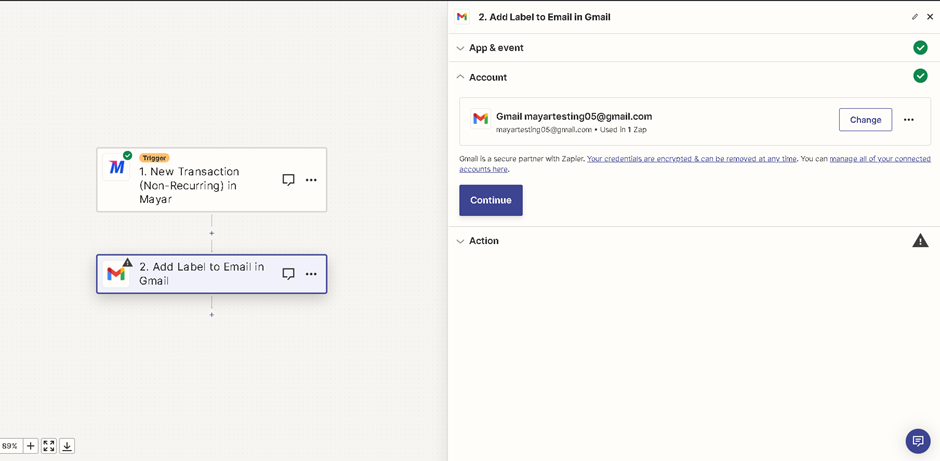Zoom in on the canvas
Viewport: 940px width, 461px height.
tap(31, 446)
